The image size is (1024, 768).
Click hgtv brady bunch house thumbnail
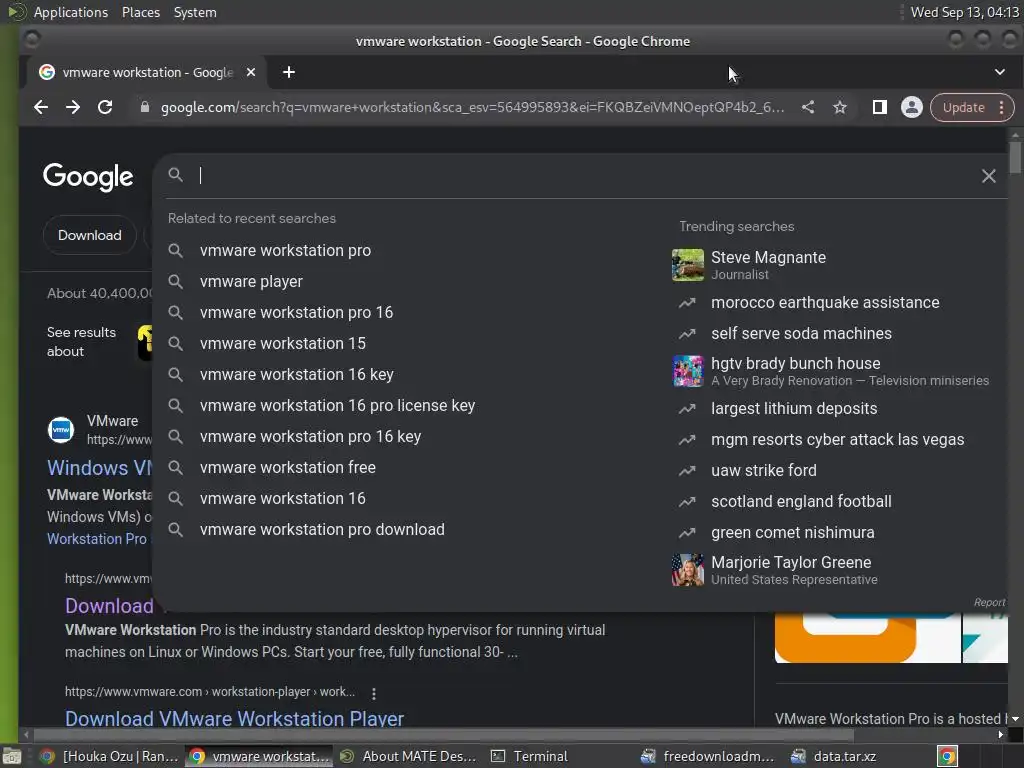click(688, 371)
